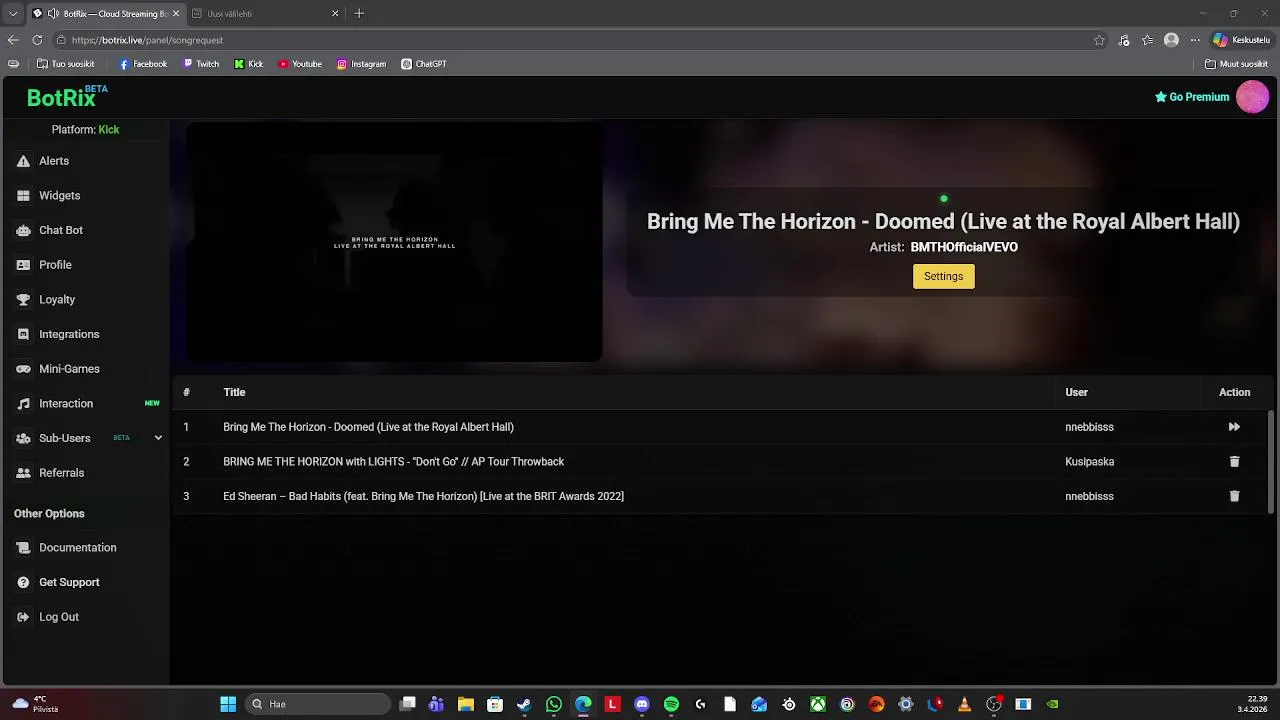The height and width of the screenshot is (720, 1280).
Task: Open the Interaction section
Action: pos(66,404)
